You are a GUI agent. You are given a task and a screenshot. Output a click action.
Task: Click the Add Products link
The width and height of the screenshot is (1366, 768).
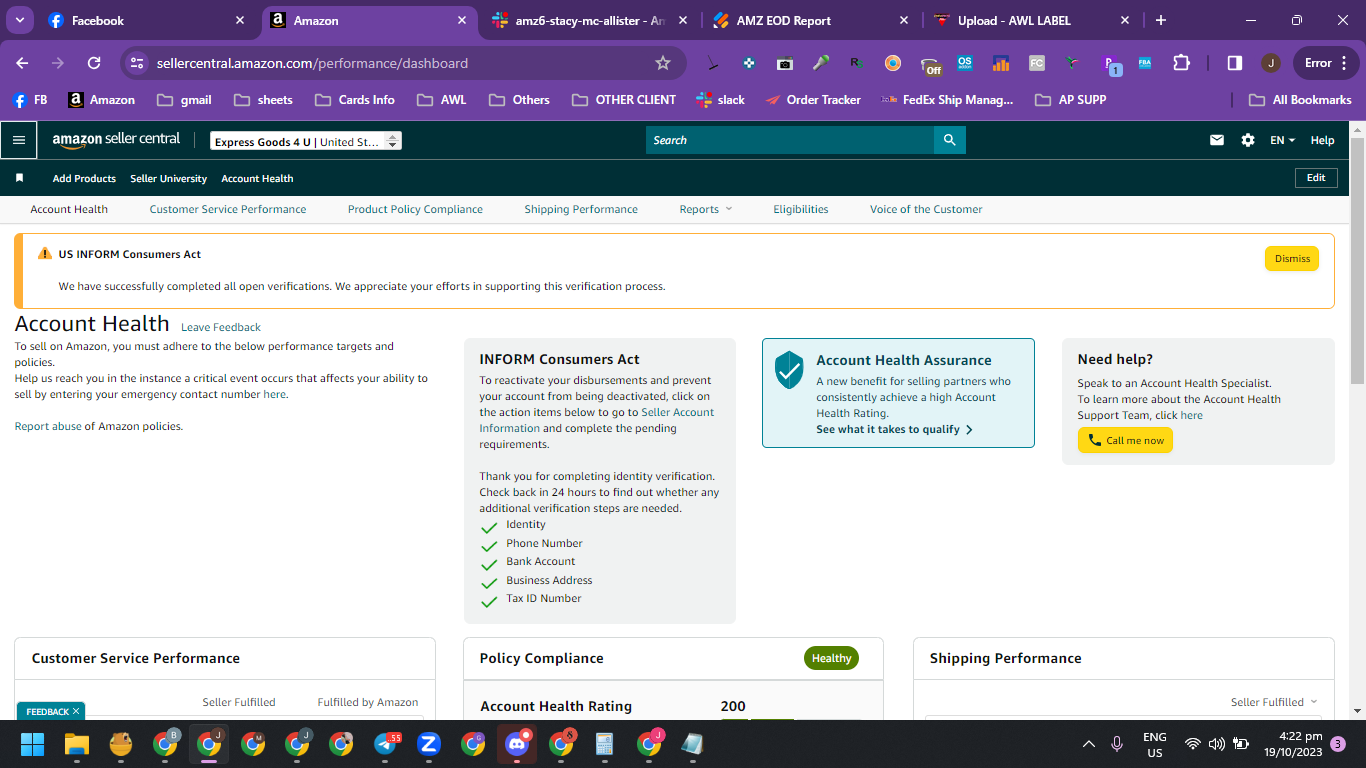click(x=84, y=178)
